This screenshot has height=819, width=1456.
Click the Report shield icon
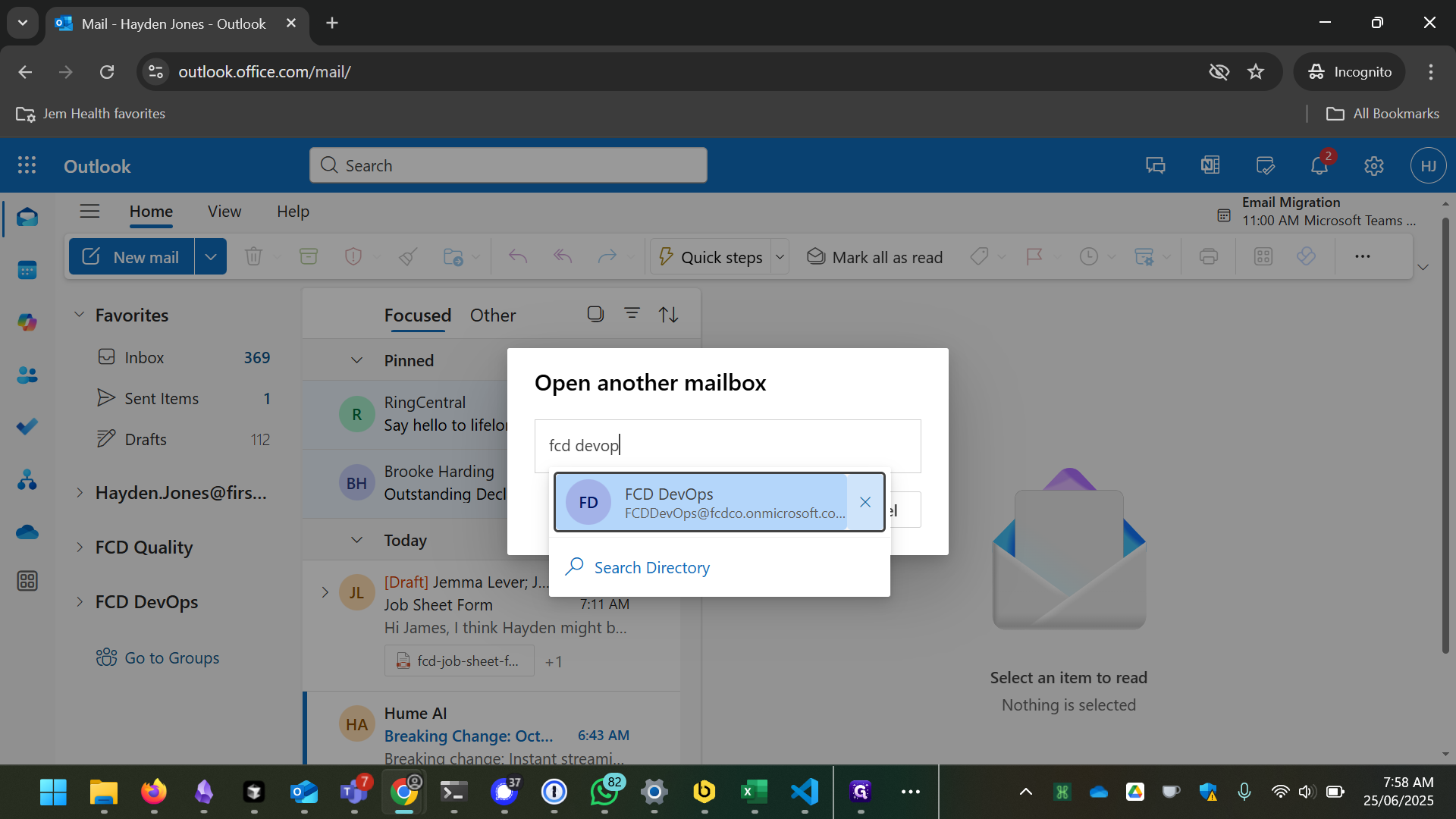353,256
